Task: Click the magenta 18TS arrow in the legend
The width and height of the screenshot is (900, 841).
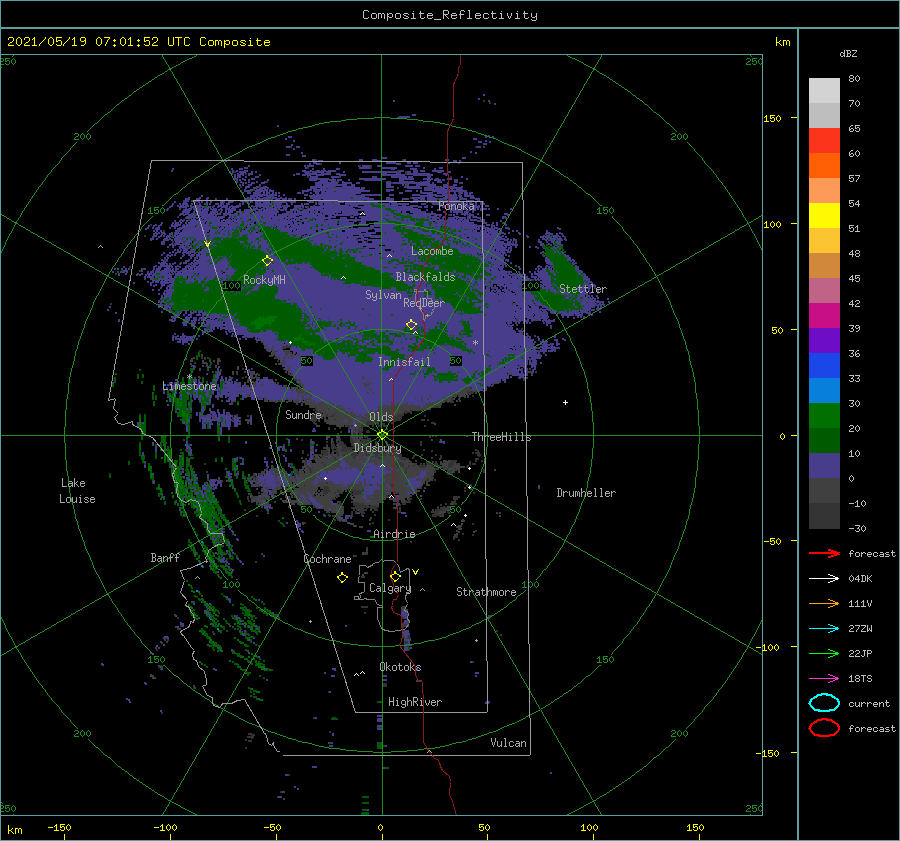Action: coord(824,679)
